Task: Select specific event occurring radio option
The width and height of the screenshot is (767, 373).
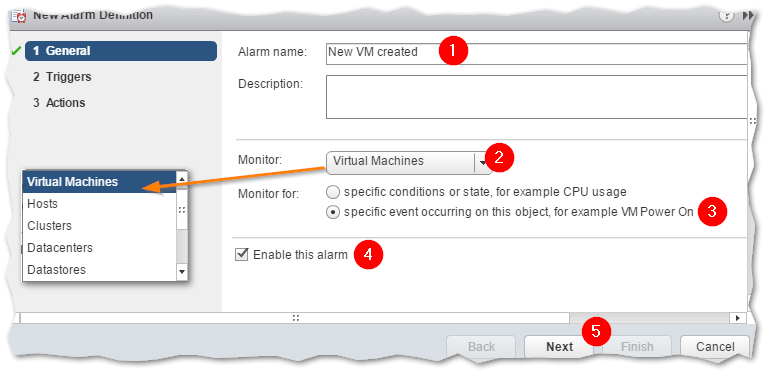Action: 333,213
